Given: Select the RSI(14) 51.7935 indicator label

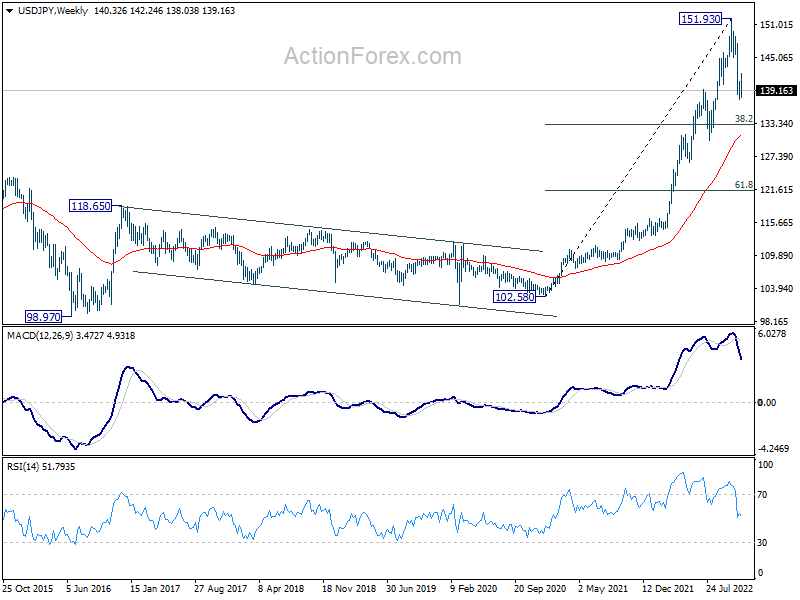Looking at the screenshot, I should [40, 467].
